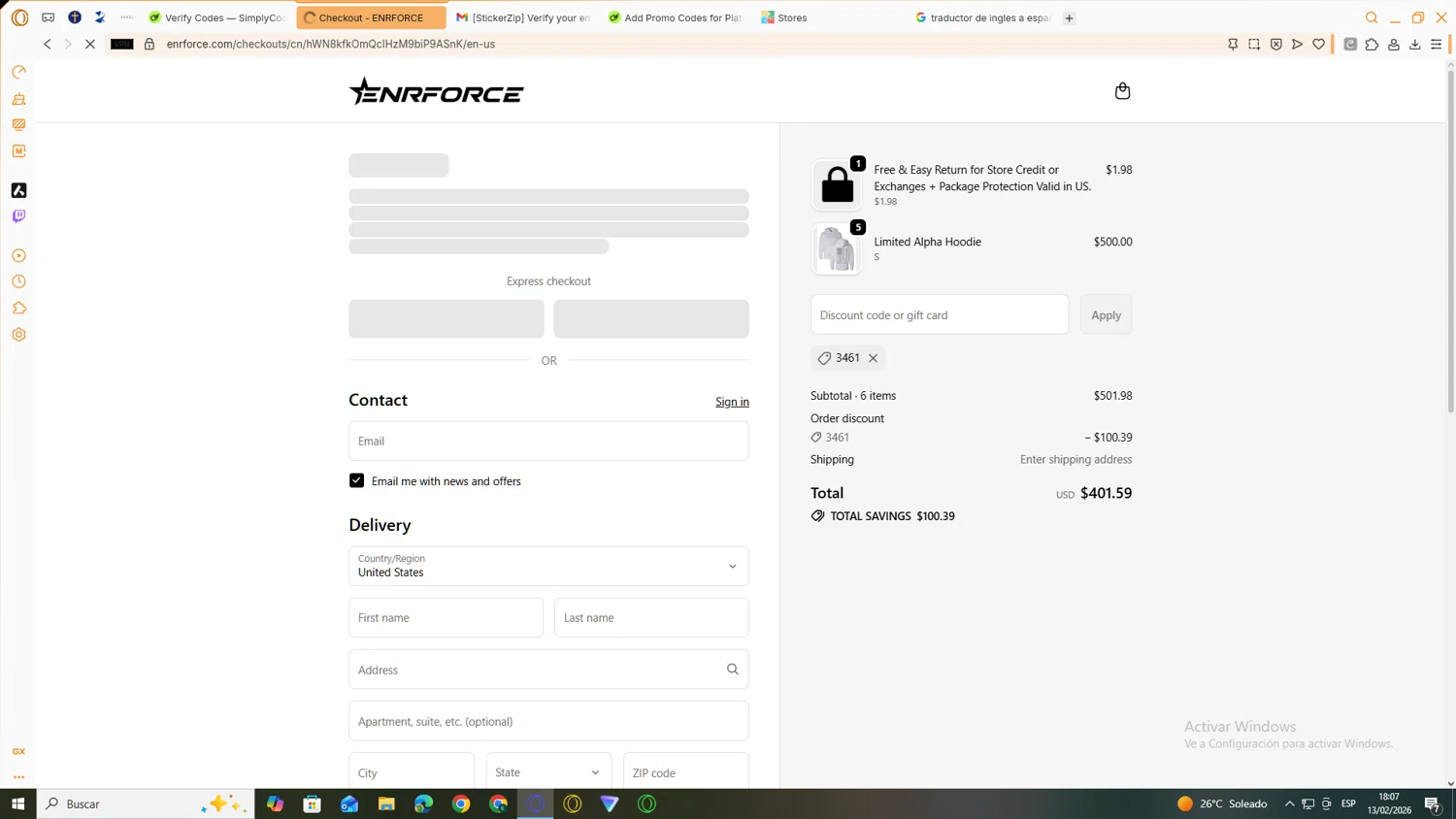Open the extensions cube icon in the sidebar
This screenshot has height=819, width=1456.
[x=18, y=308]
